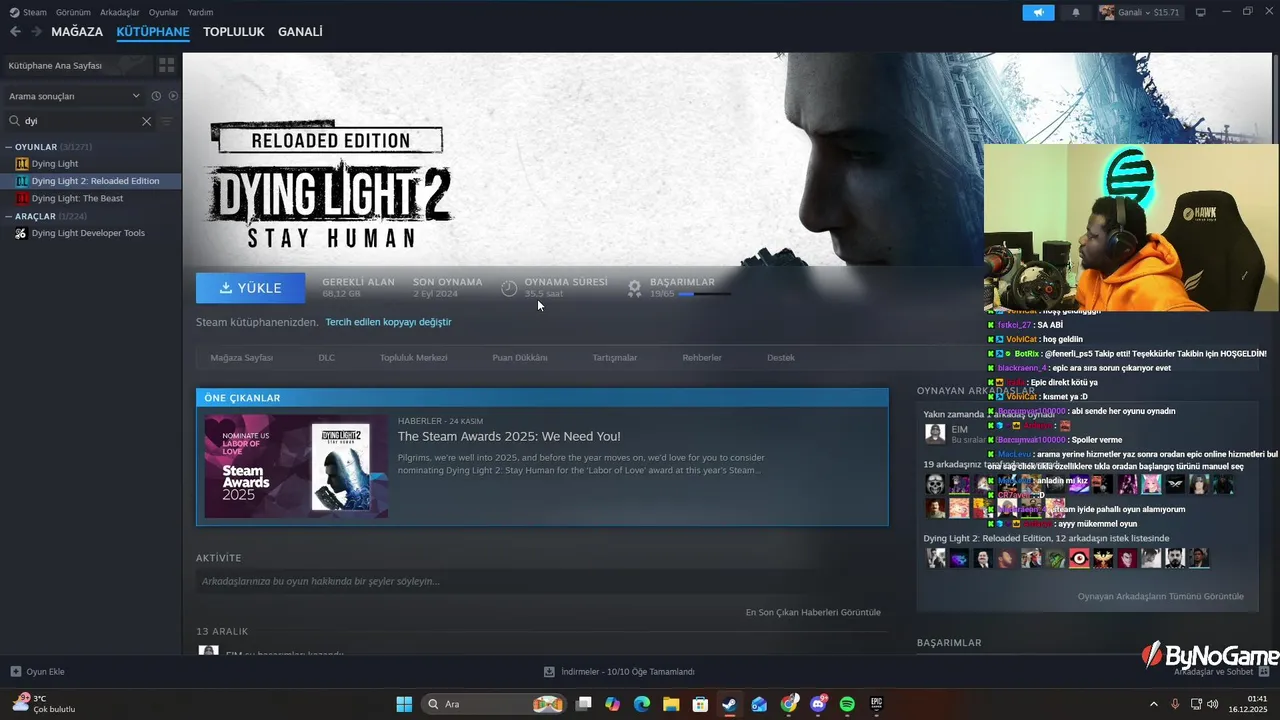Open the Oyunlar menu
Image resolution: width=1280 pixels, height=720 pixels.
[x=164, y=12]
